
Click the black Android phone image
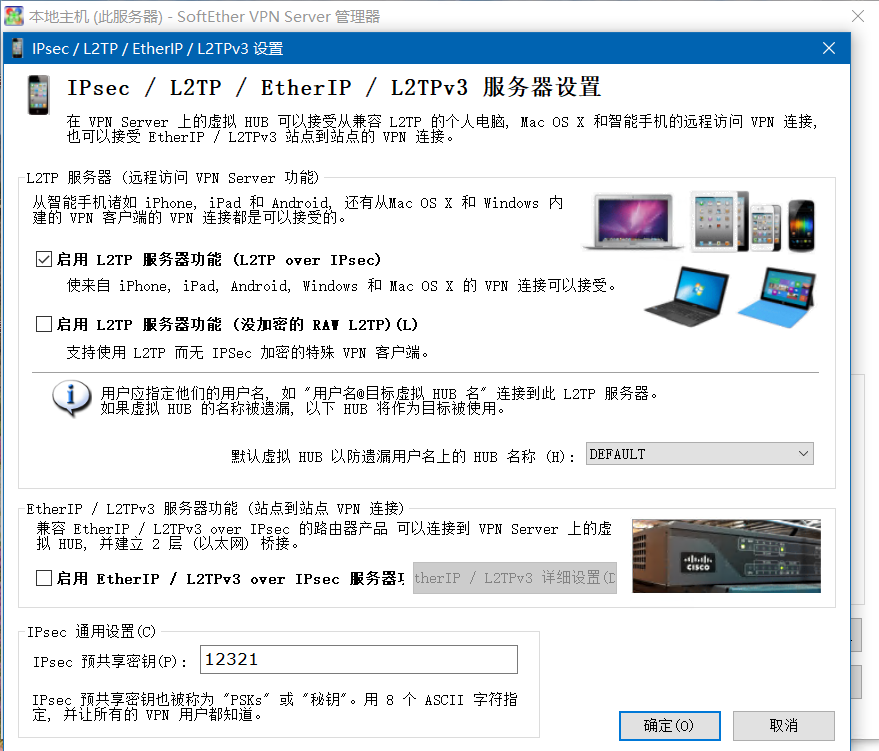click(801, 225)
